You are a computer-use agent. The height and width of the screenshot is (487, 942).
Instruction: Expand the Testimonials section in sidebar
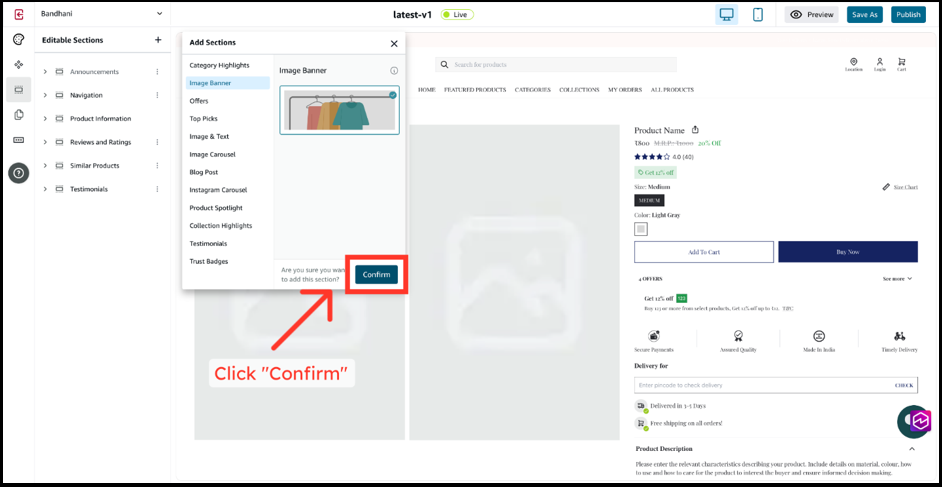(46, 189)
